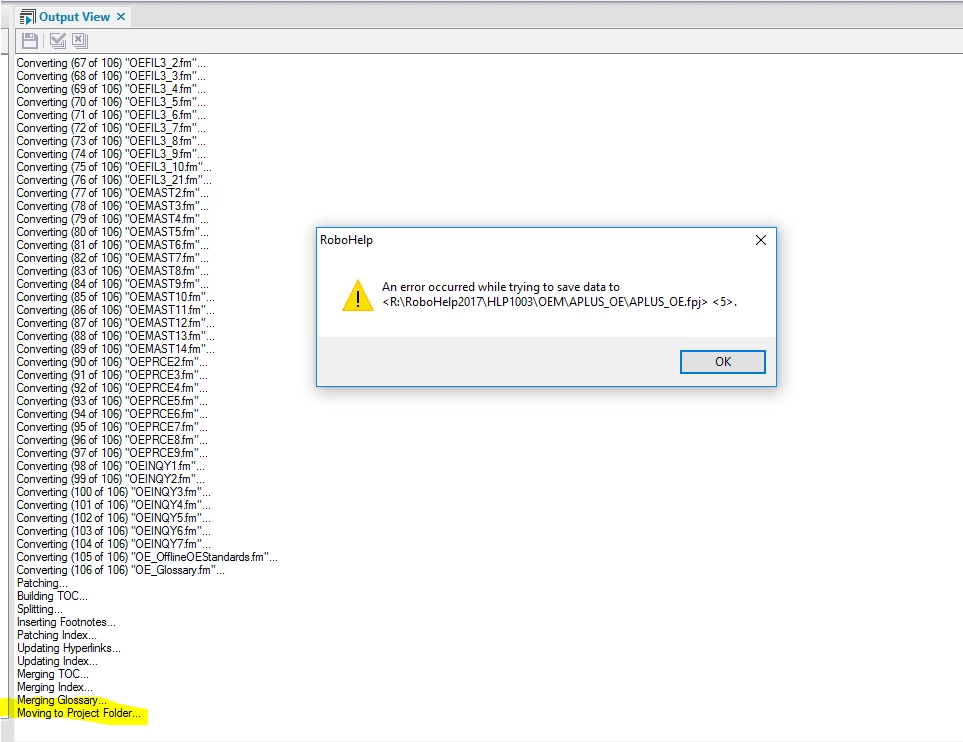
Task: Click the save output log icon
Action: tap(29, 41)
